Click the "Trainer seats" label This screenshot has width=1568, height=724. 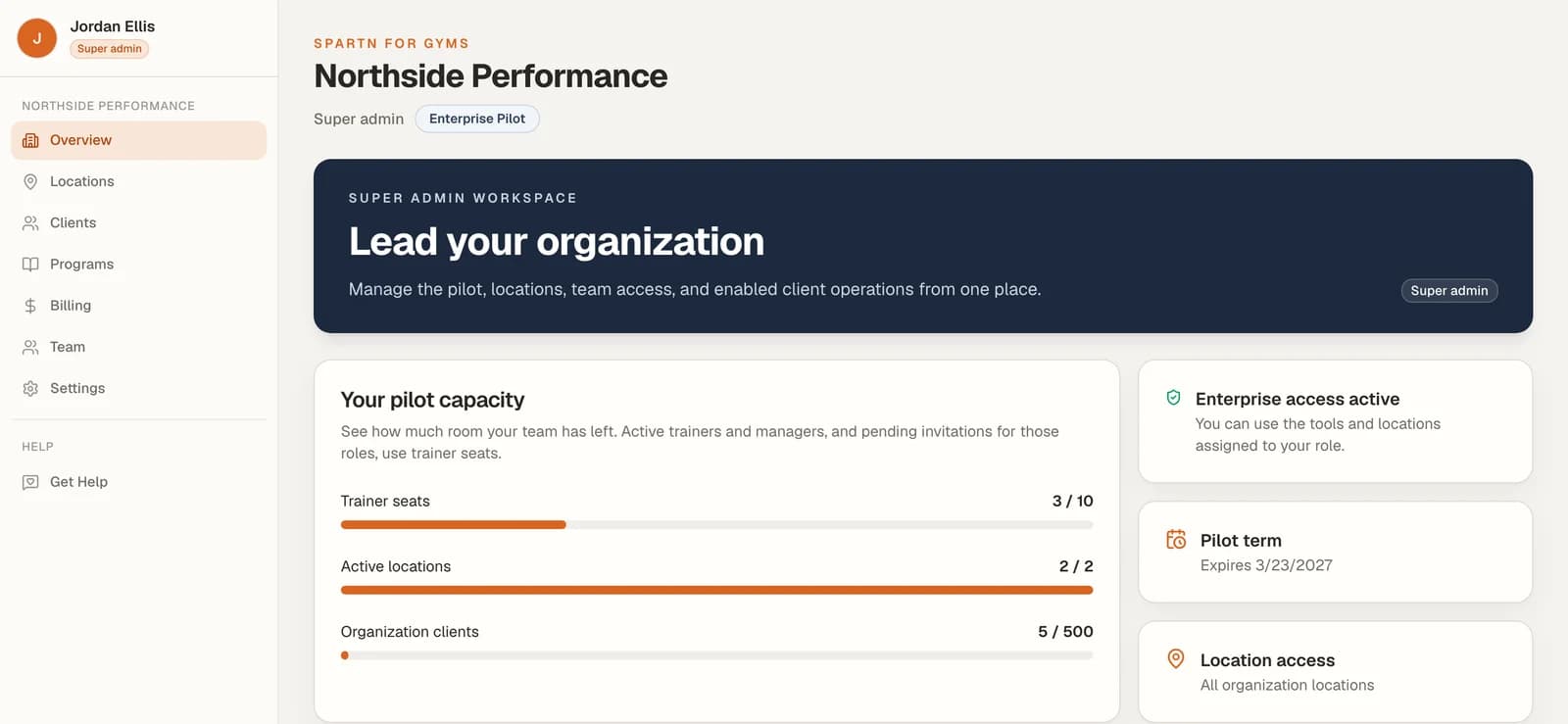(x=385, y=502)
